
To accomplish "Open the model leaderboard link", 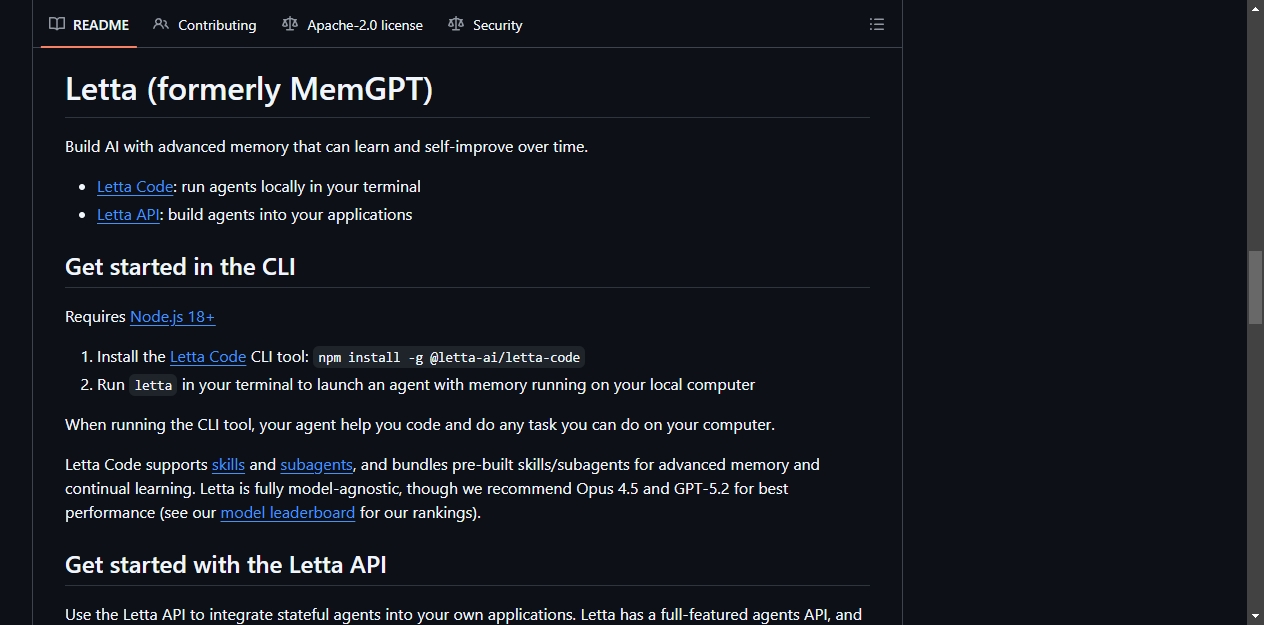I will (x=287, y=513).
